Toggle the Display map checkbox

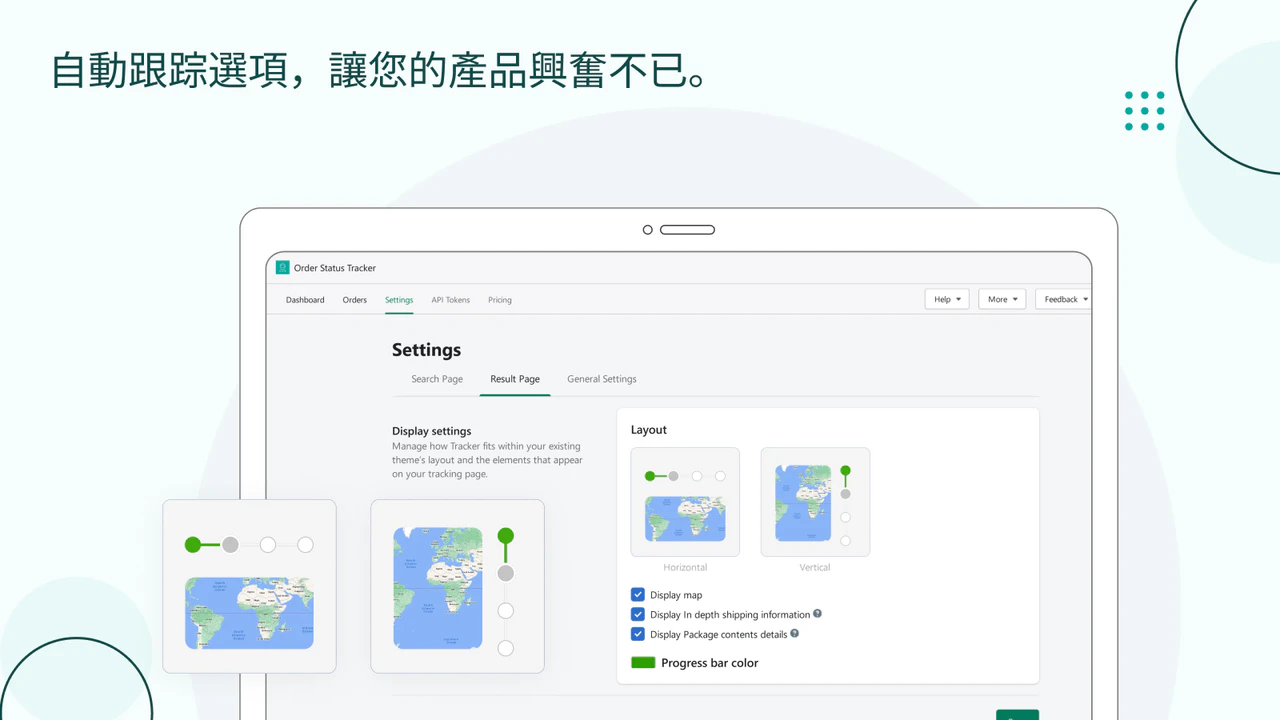click(638, 595)
